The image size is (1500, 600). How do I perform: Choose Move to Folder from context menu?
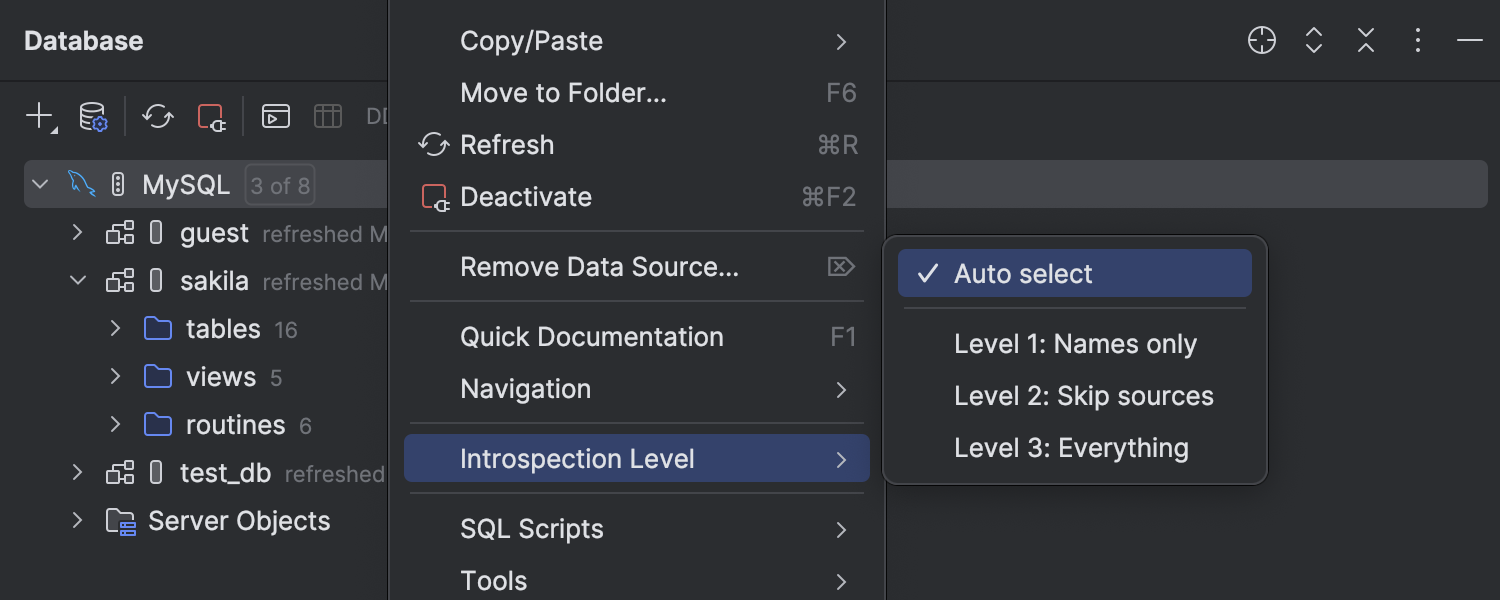coord(562,93)
